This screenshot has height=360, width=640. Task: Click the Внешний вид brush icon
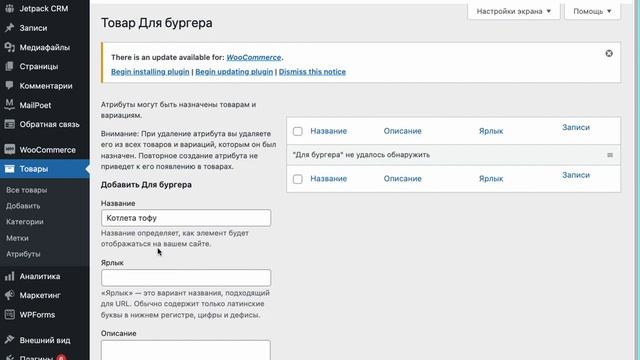9,340
